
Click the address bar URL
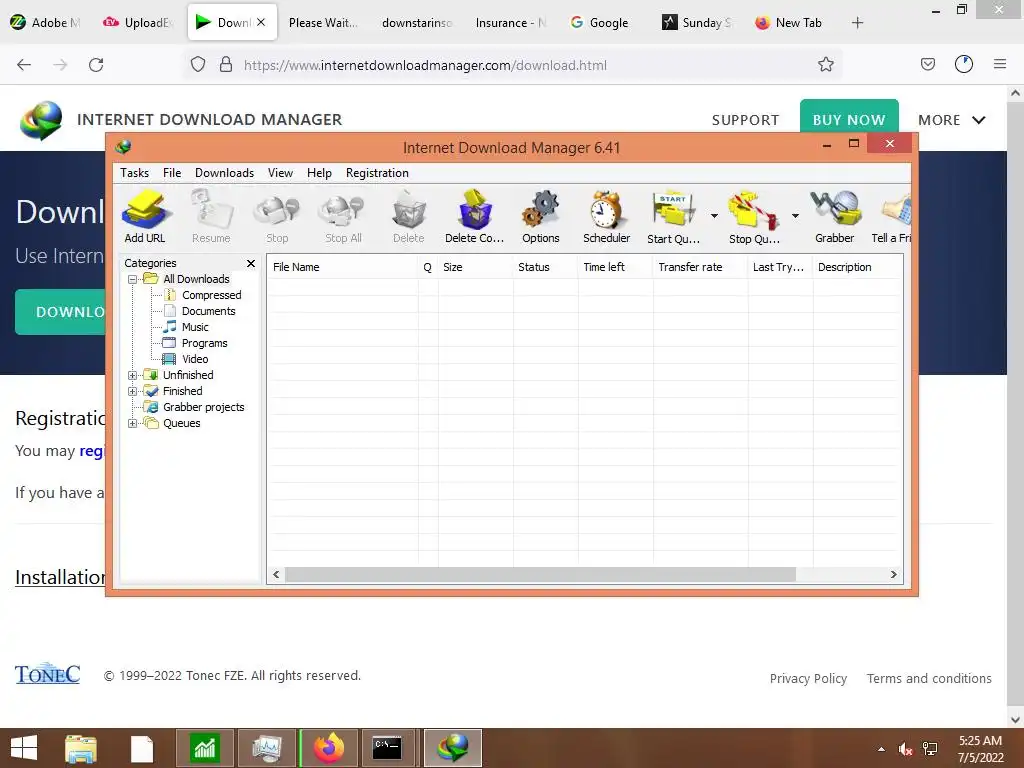425,65
